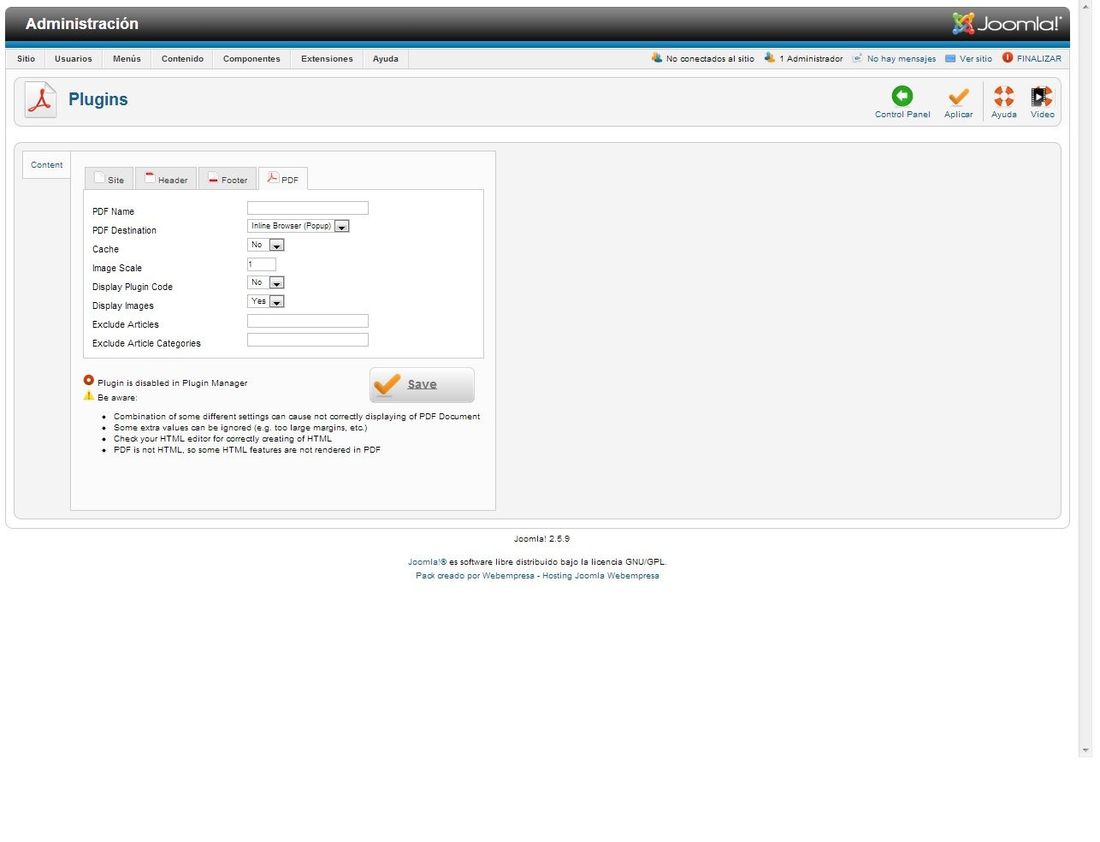The width and height of the screenshot is (1100, 842).
Task: Click the 'PDF Destination' label
Action: click(124, 230)
